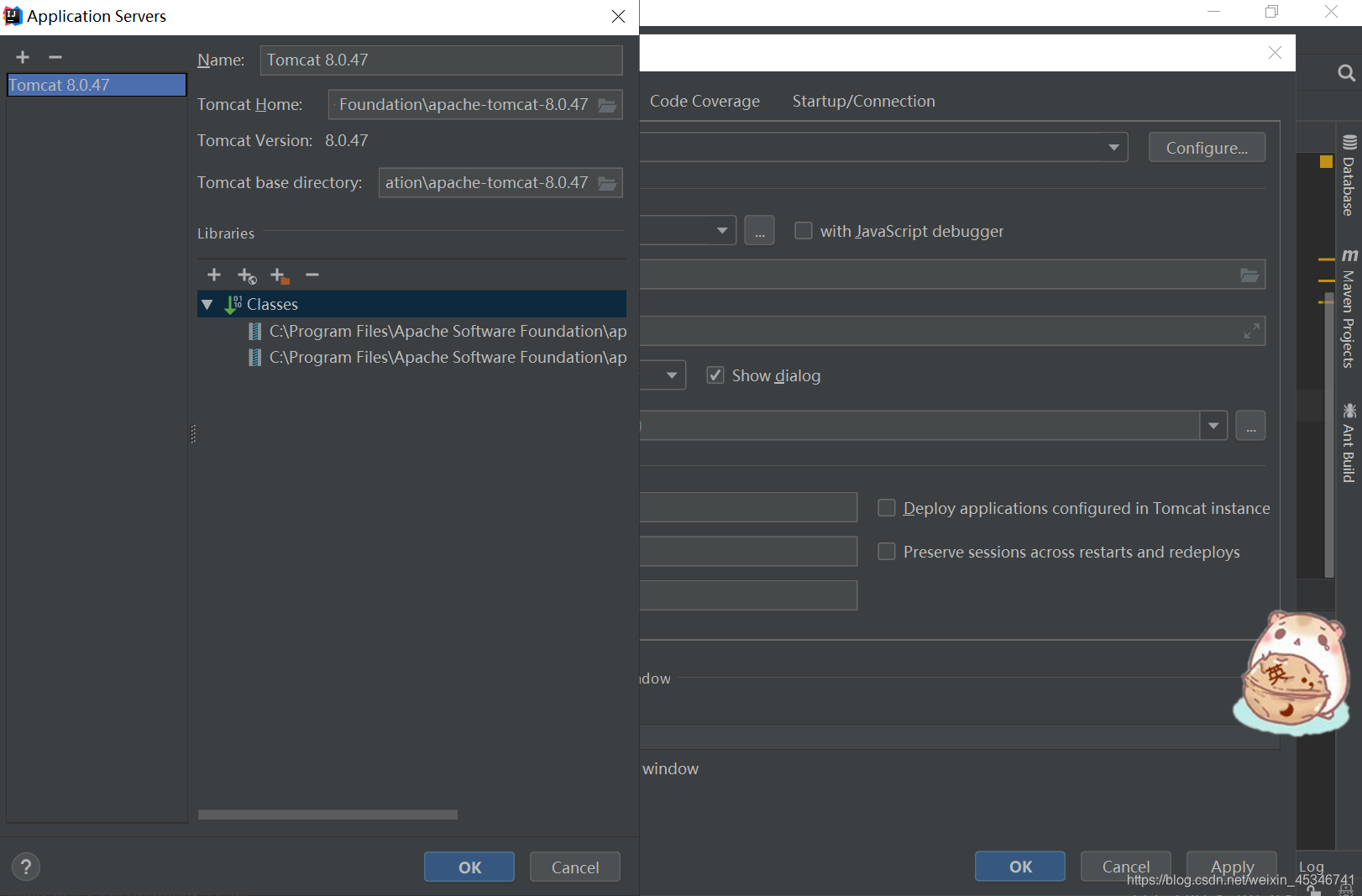Remove selected library entry
This screenshot has height=896, width=1362.
312,275
